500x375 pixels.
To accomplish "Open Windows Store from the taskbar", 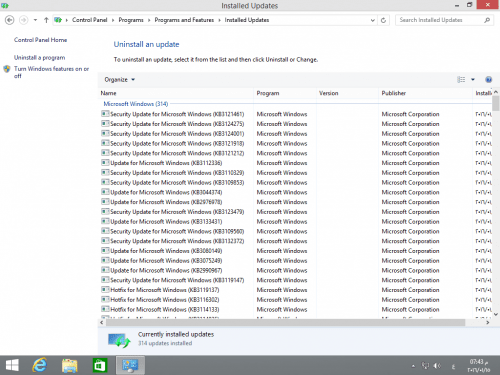I will tap(100, 366).
